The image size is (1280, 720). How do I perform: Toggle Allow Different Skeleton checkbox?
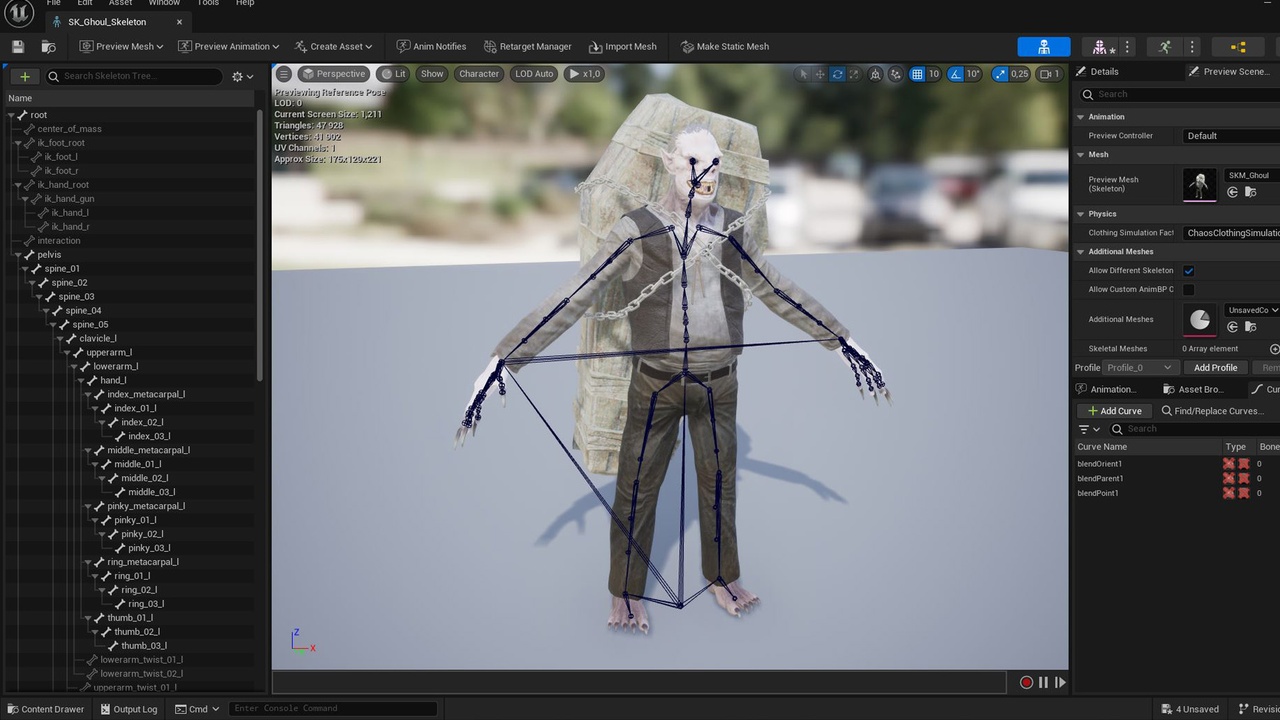point(1188,270)
